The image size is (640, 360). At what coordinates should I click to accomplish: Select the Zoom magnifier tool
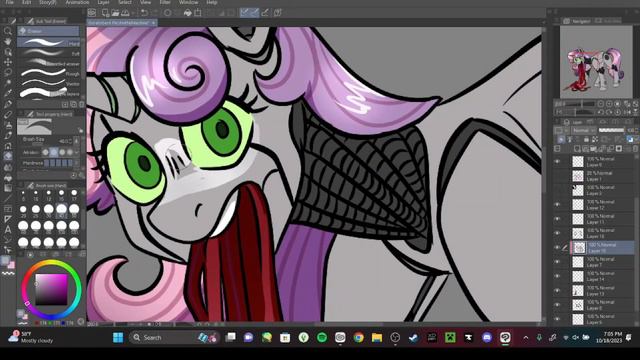[x=7, y=31]
